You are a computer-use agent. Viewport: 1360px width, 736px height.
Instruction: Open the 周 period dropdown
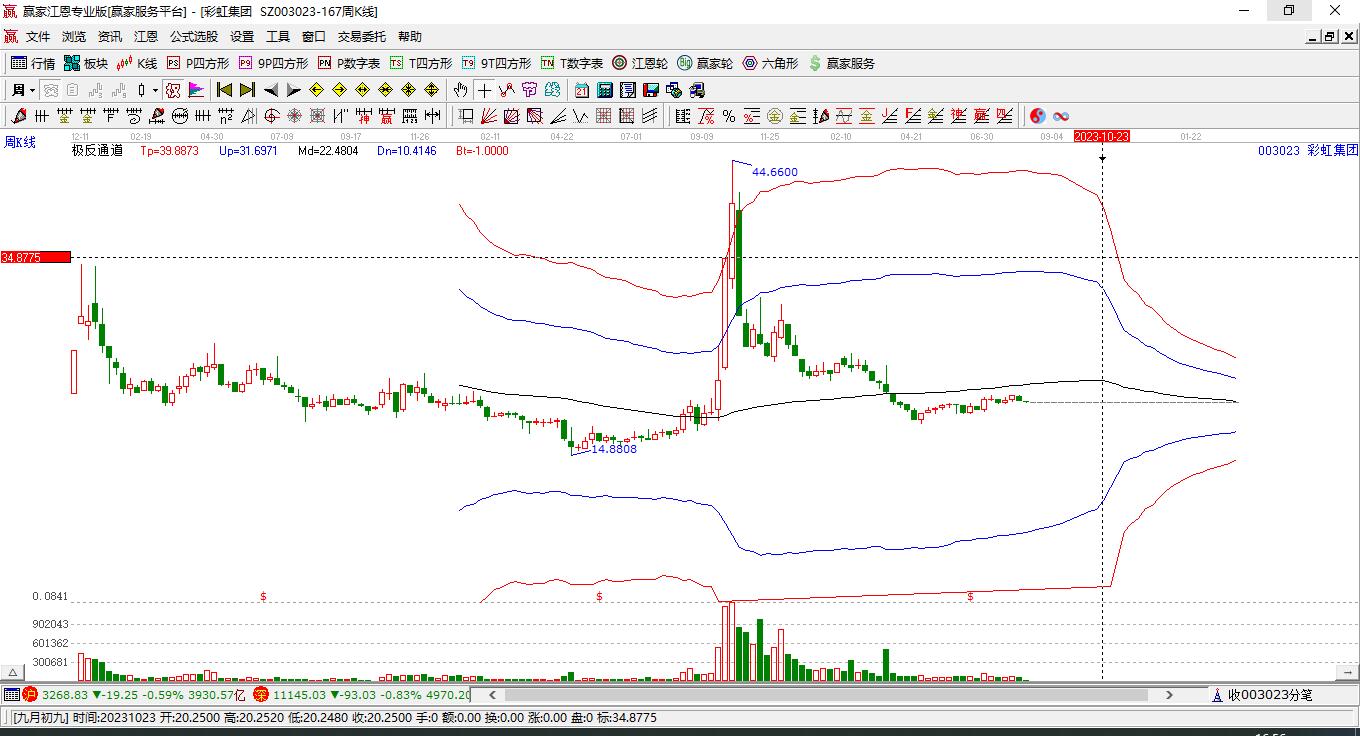(x=23, y=90)
